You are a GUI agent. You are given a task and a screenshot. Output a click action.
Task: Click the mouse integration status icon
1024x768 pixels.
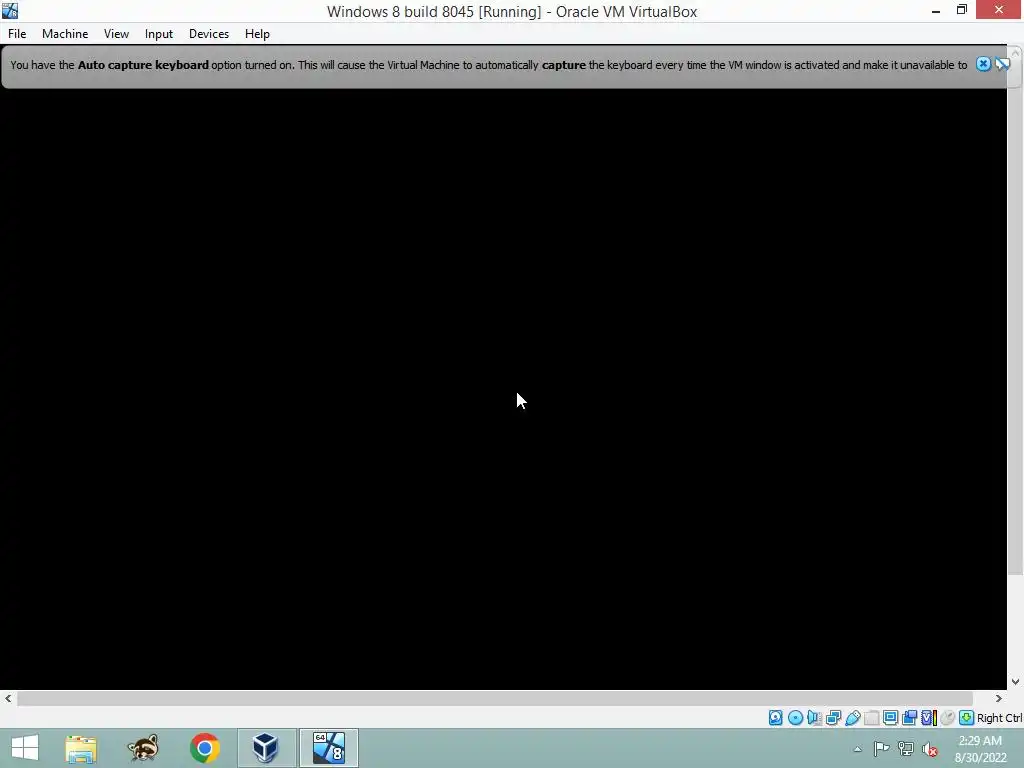948,718
